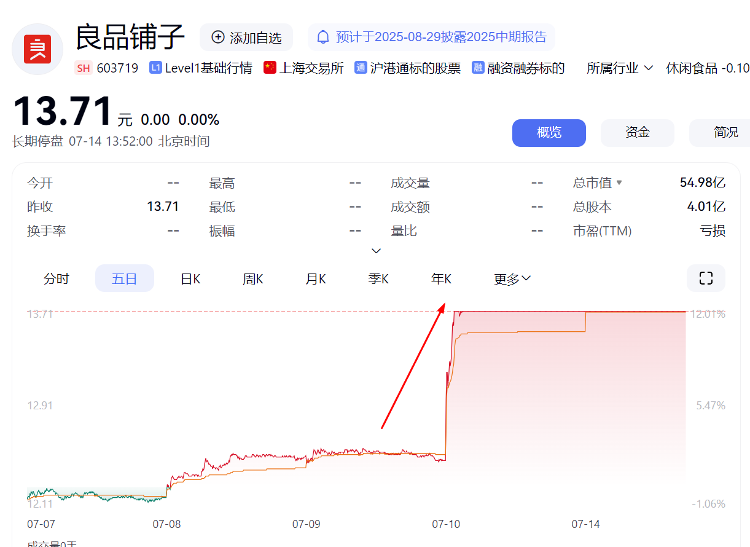Click the 融资融券标的 tag icon
The height and width of the screenshot is (547, 750).
pyautogui.click(x=479, y=68)
